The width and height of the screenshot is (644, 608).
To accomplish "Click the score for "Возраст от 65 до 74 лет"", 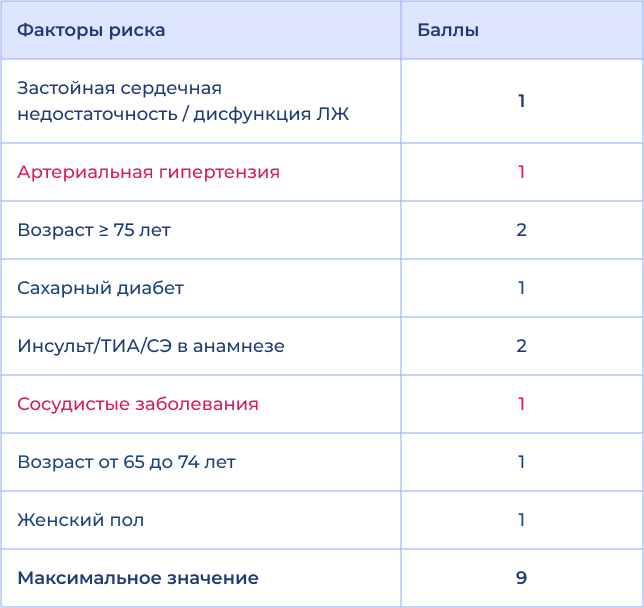I will pos(521,462).
